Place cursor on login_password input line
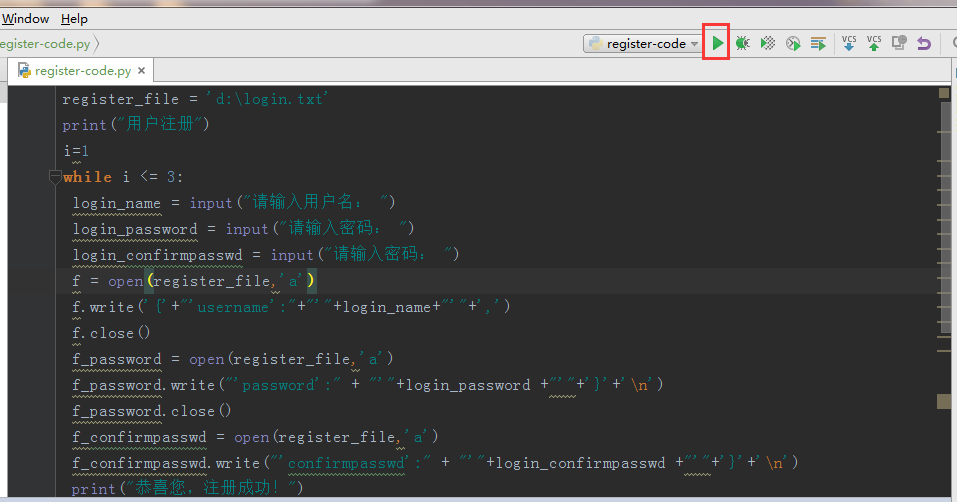 point(244,229)
